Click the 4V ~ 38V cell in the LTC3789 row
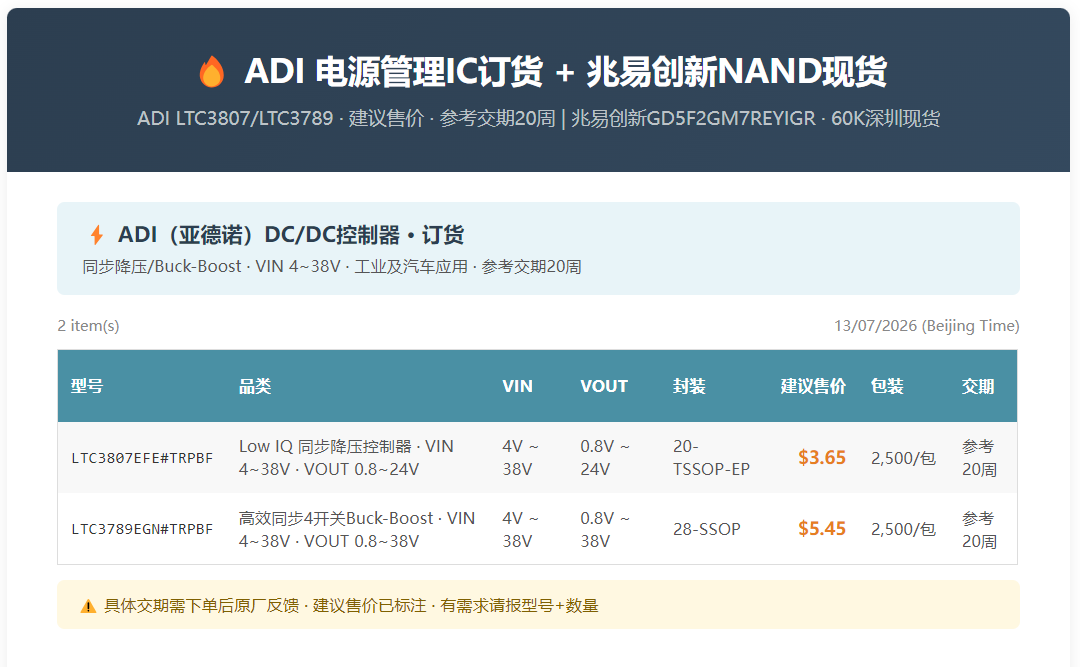 tap(521, 529)
